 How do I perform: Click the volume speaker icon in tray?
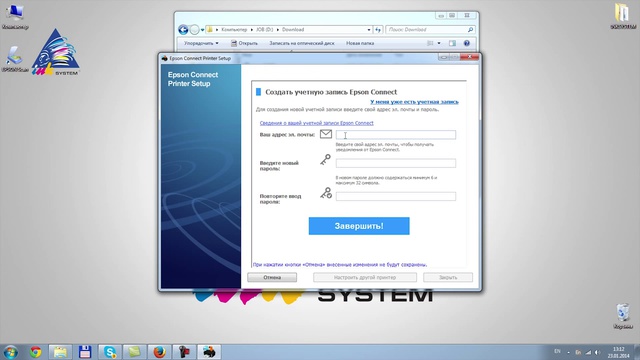tap(597, 352)
